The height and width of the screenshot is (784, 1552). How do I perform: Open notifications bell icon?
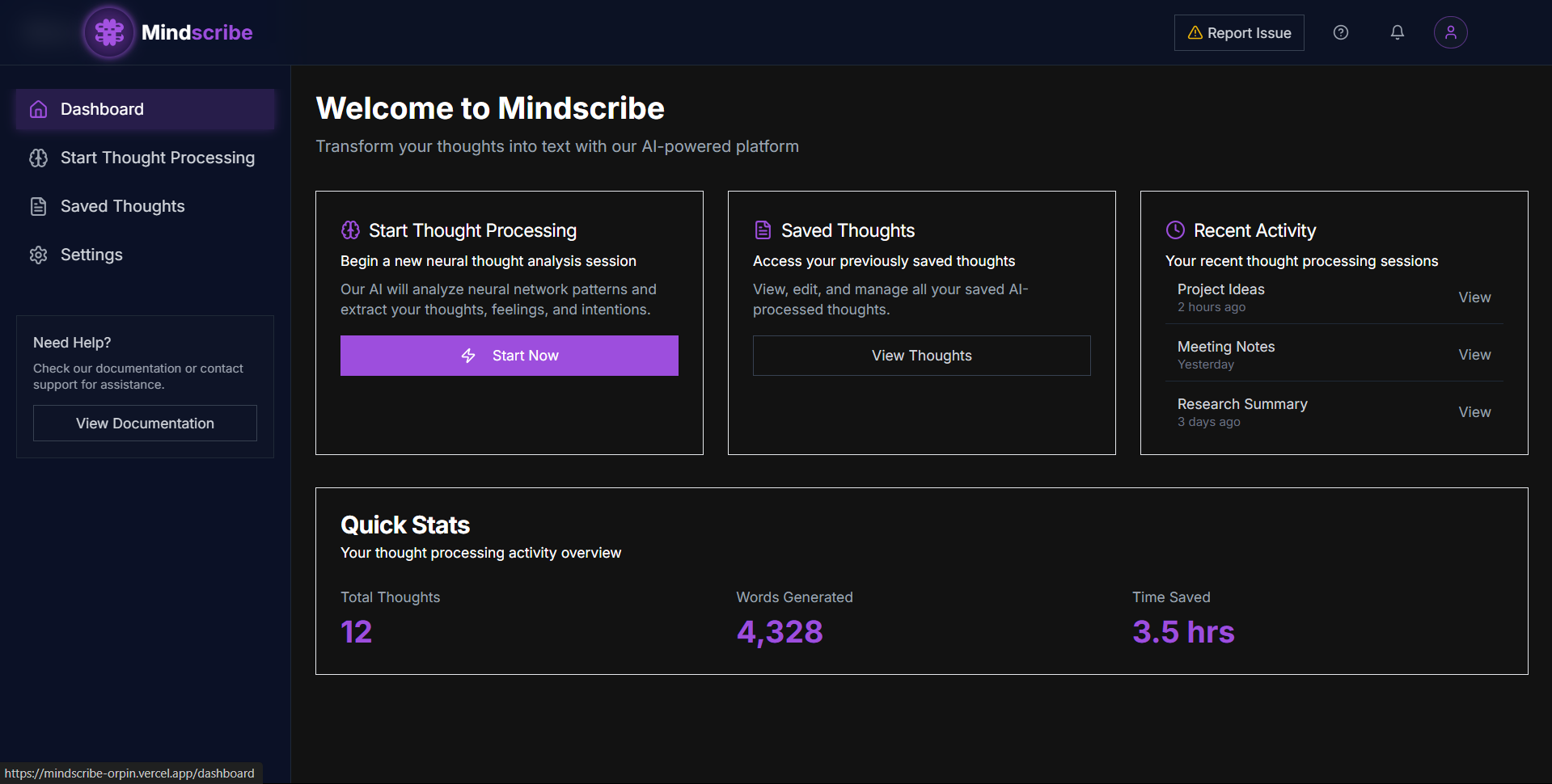coord(1397,32)
